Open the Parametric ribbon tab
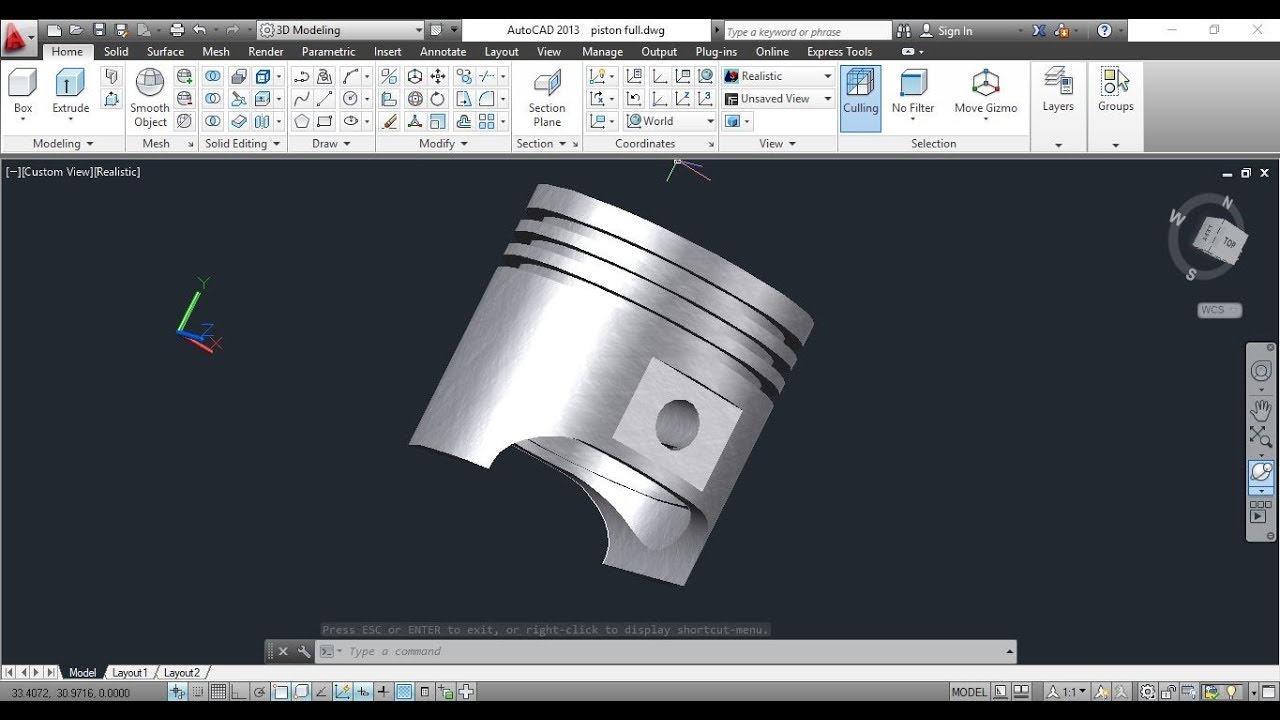The width and height of the screenshot is (1280, 720). pos(328,51)
